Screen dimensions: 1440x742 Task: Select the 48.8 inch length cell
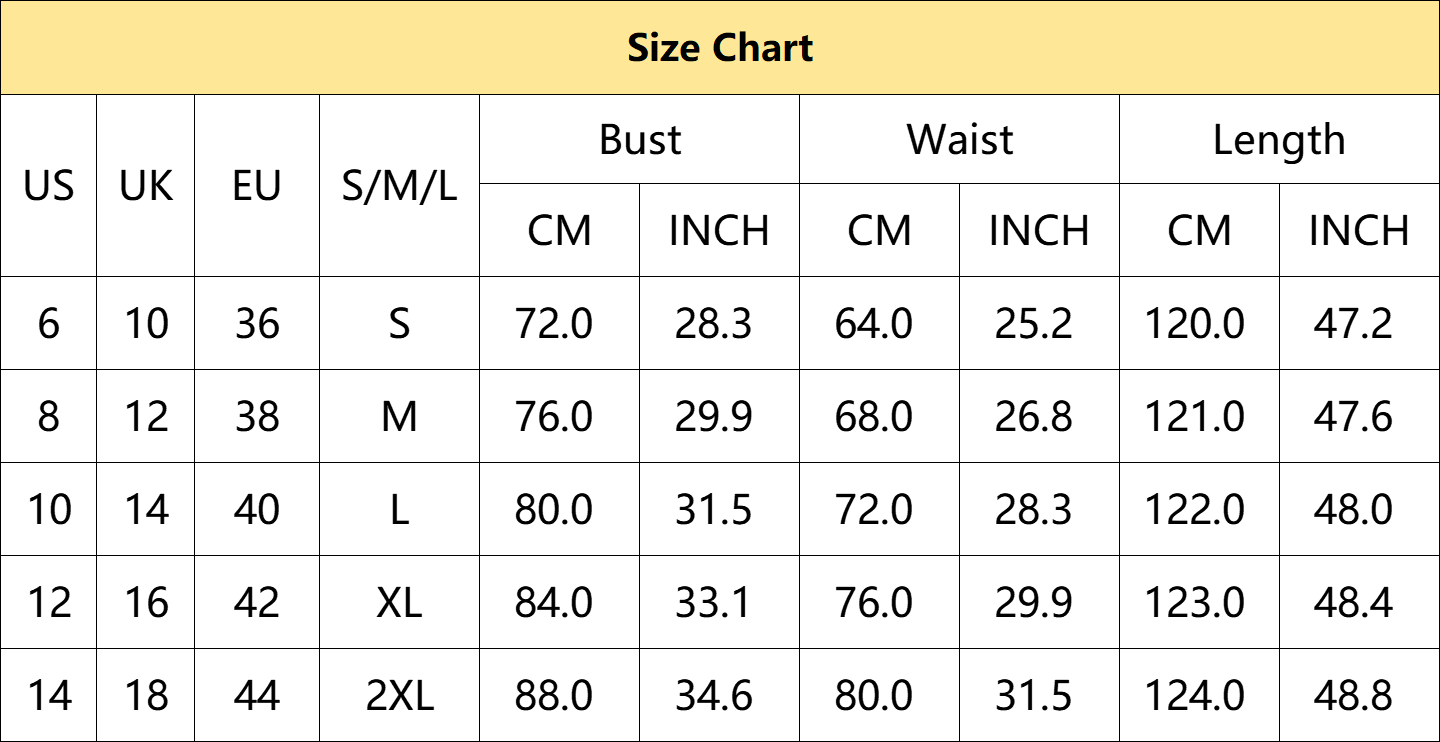tap(1359, 695)
